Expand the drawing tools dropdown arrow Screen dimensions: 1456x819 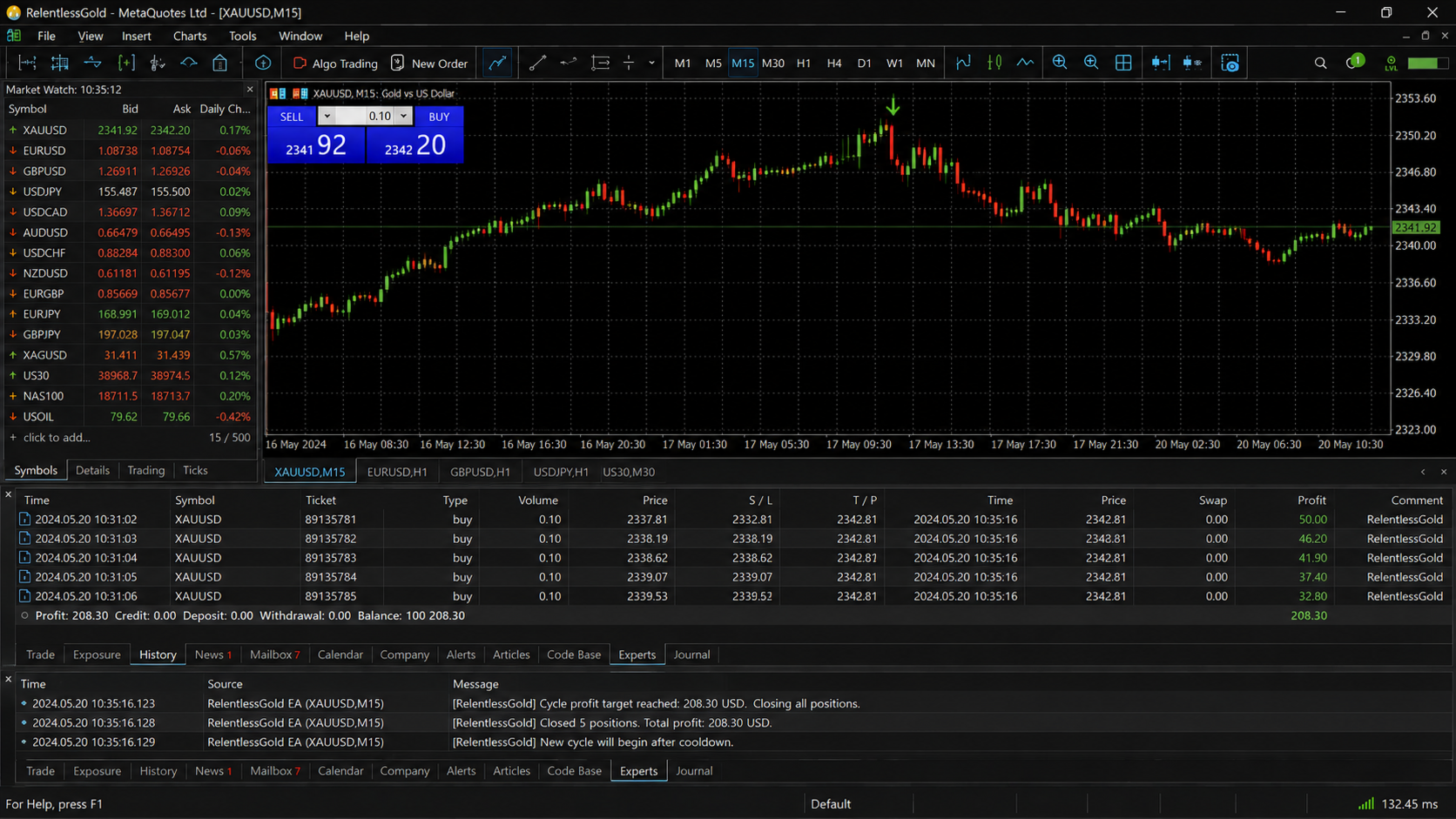tap(651, 63)
